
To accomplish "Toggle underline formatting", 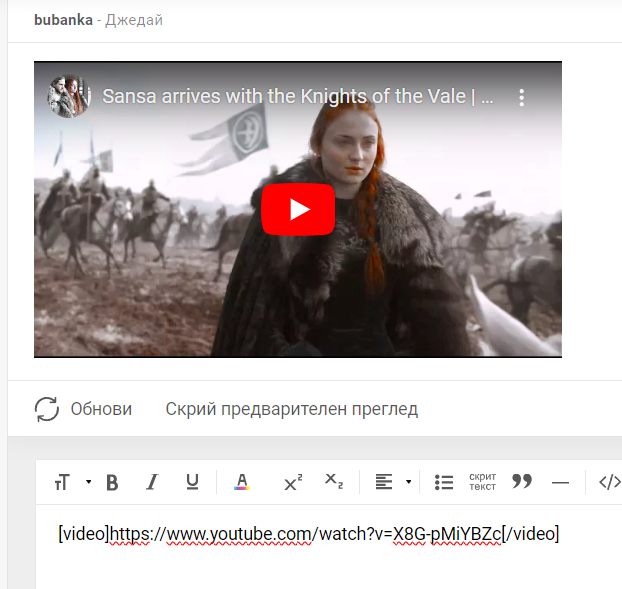I will (192, 482).
